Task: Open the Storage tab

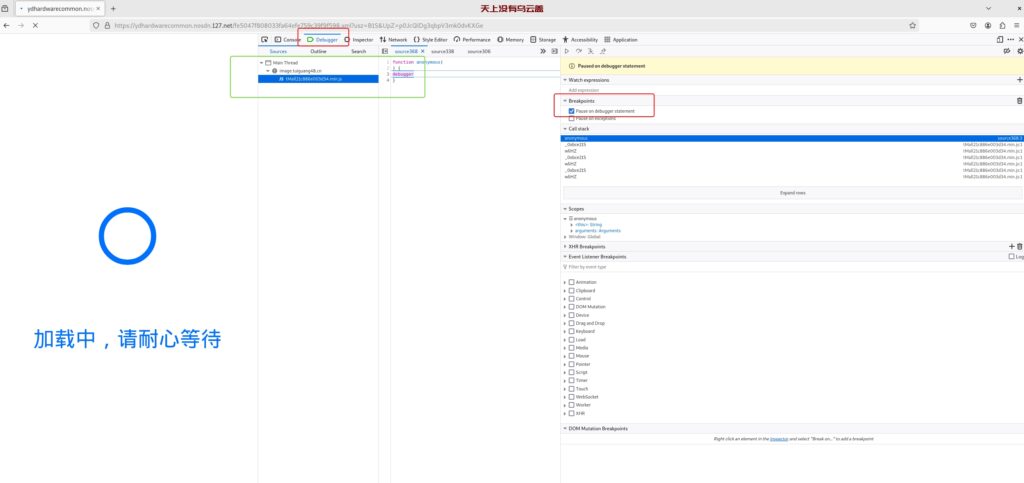Action: click(x=543, y=40)
